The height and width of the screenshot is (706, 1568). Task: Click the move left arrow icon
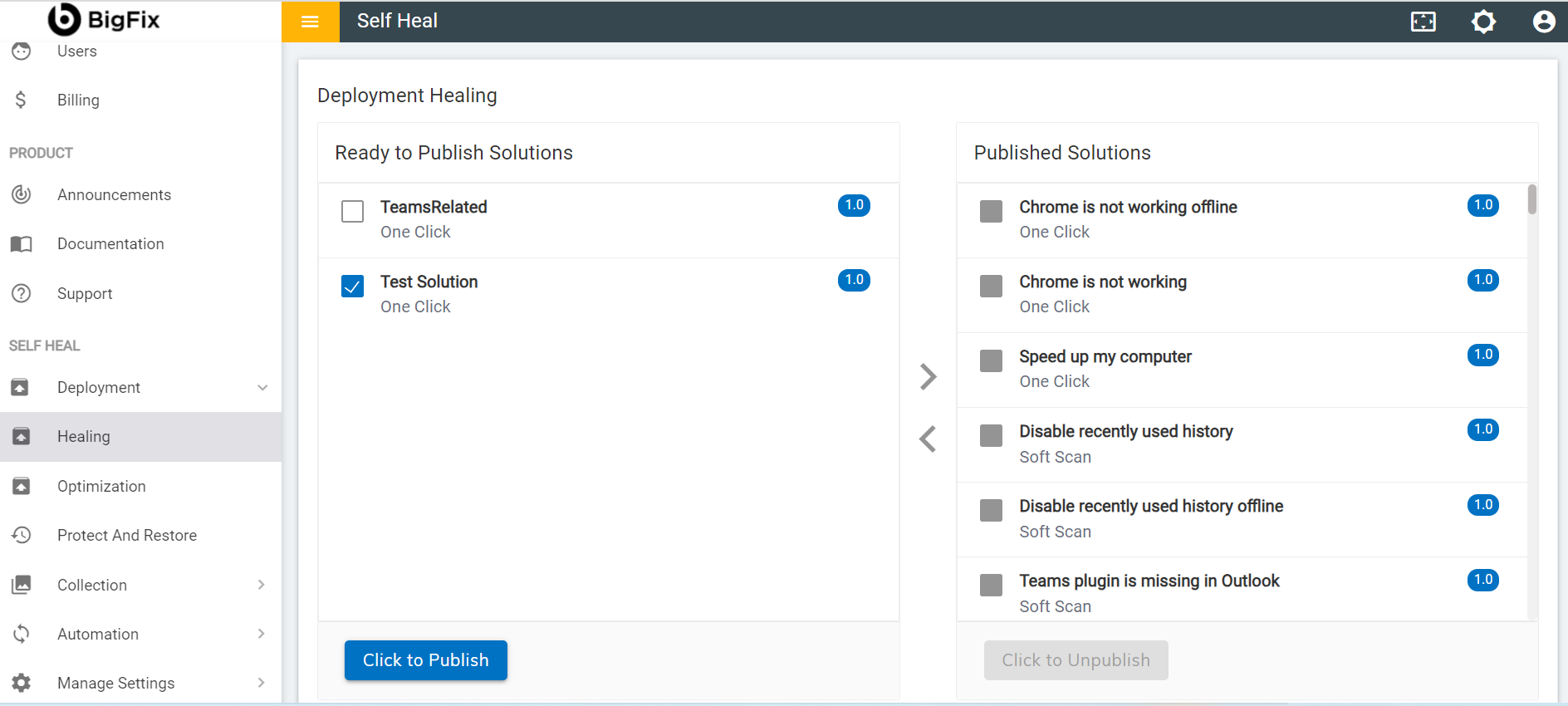coord(928,439)
